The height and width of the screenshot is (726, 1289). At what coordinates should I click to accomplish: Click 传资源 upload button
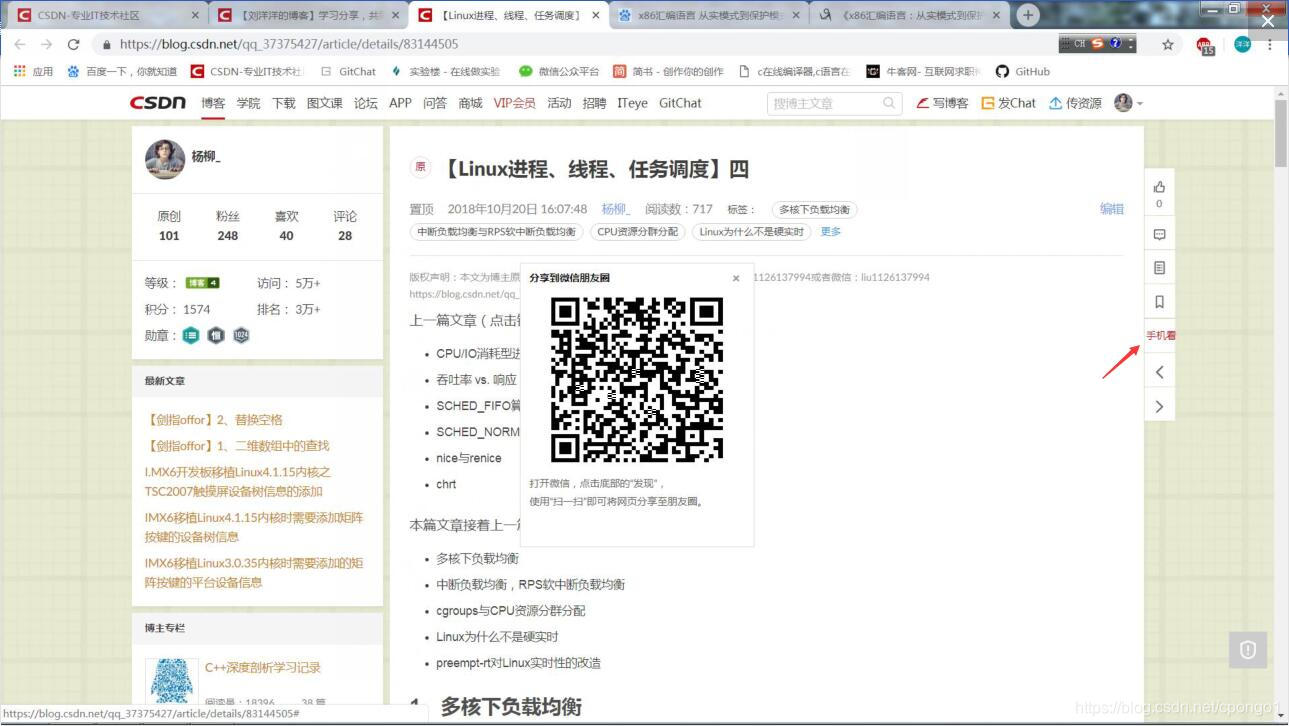[x=1075, y=103]
